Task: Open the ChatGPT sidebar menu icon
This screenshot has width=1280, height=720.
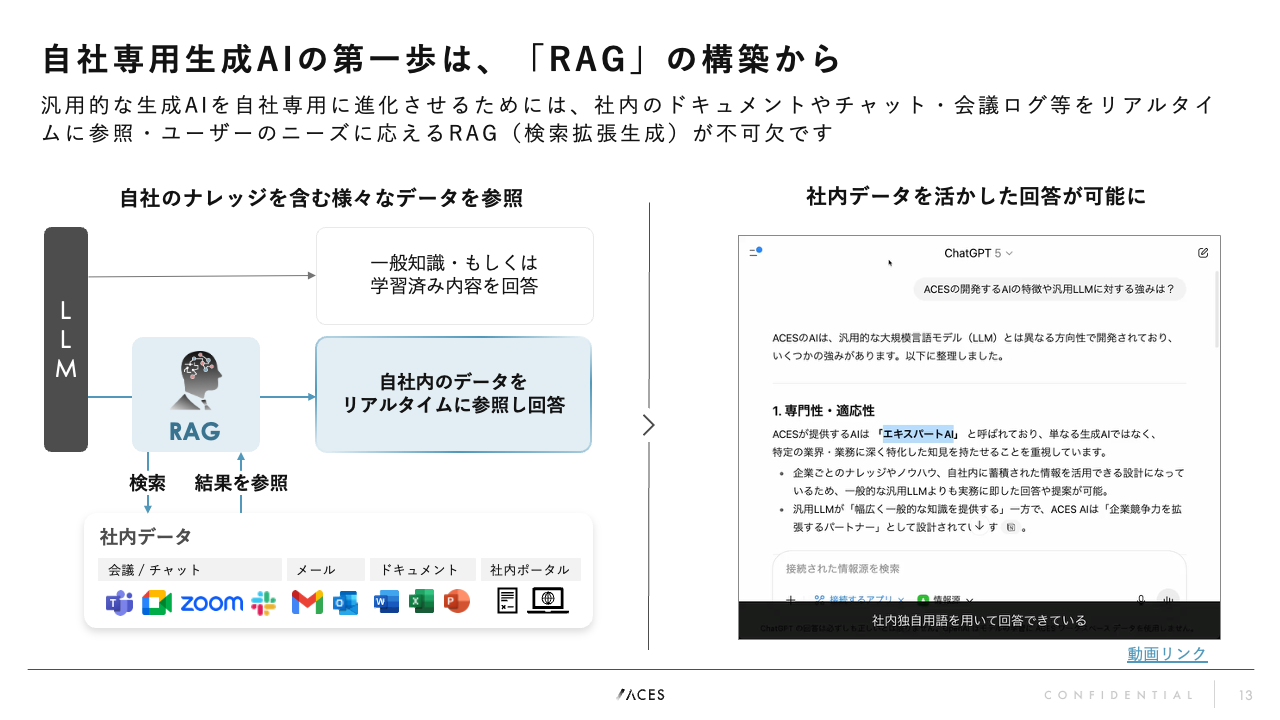Action: pyautogui.click(x=755, y=253)
